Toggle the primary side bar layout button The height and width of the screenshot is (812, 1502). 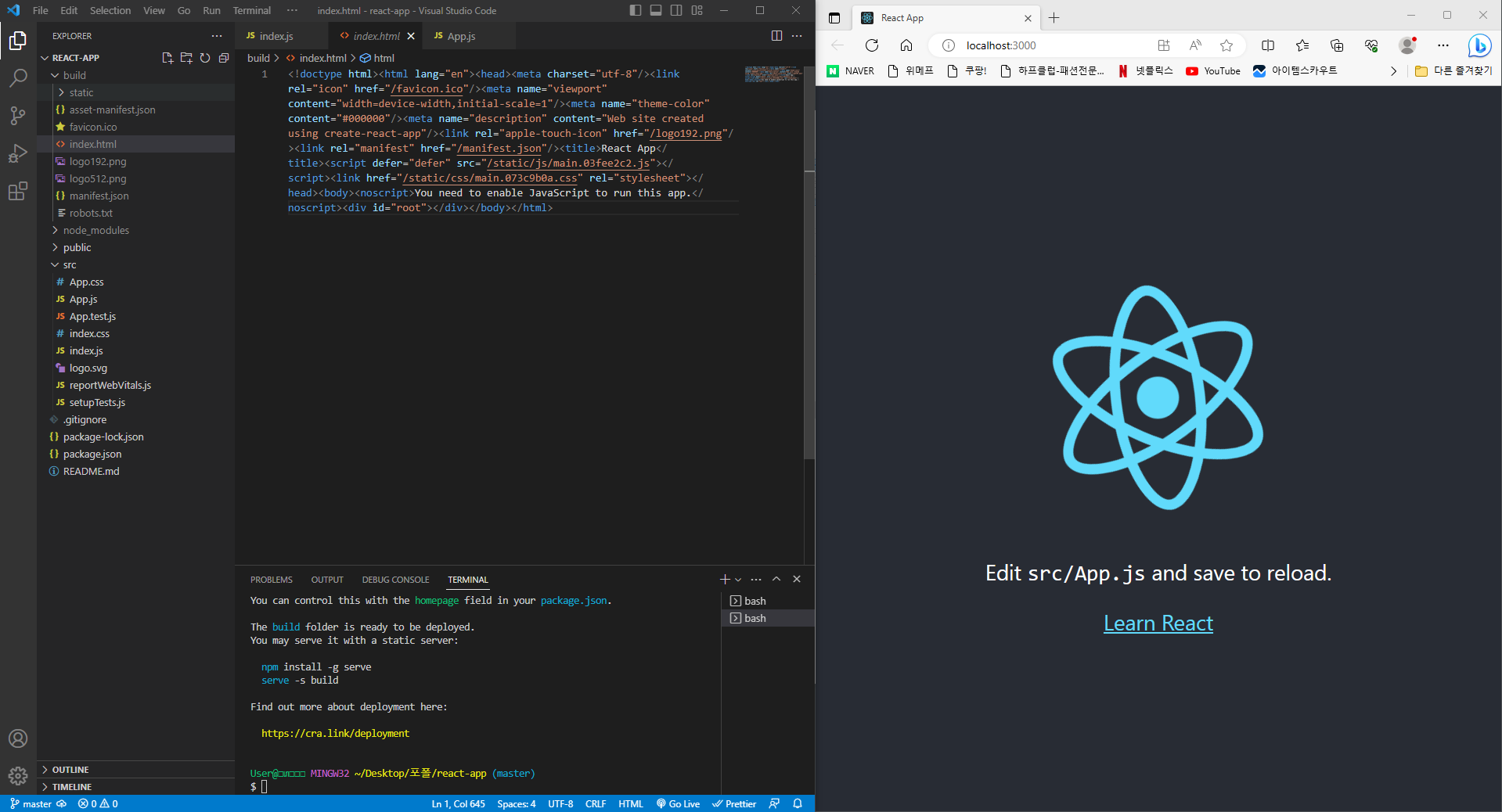click(x=636, y=10)
